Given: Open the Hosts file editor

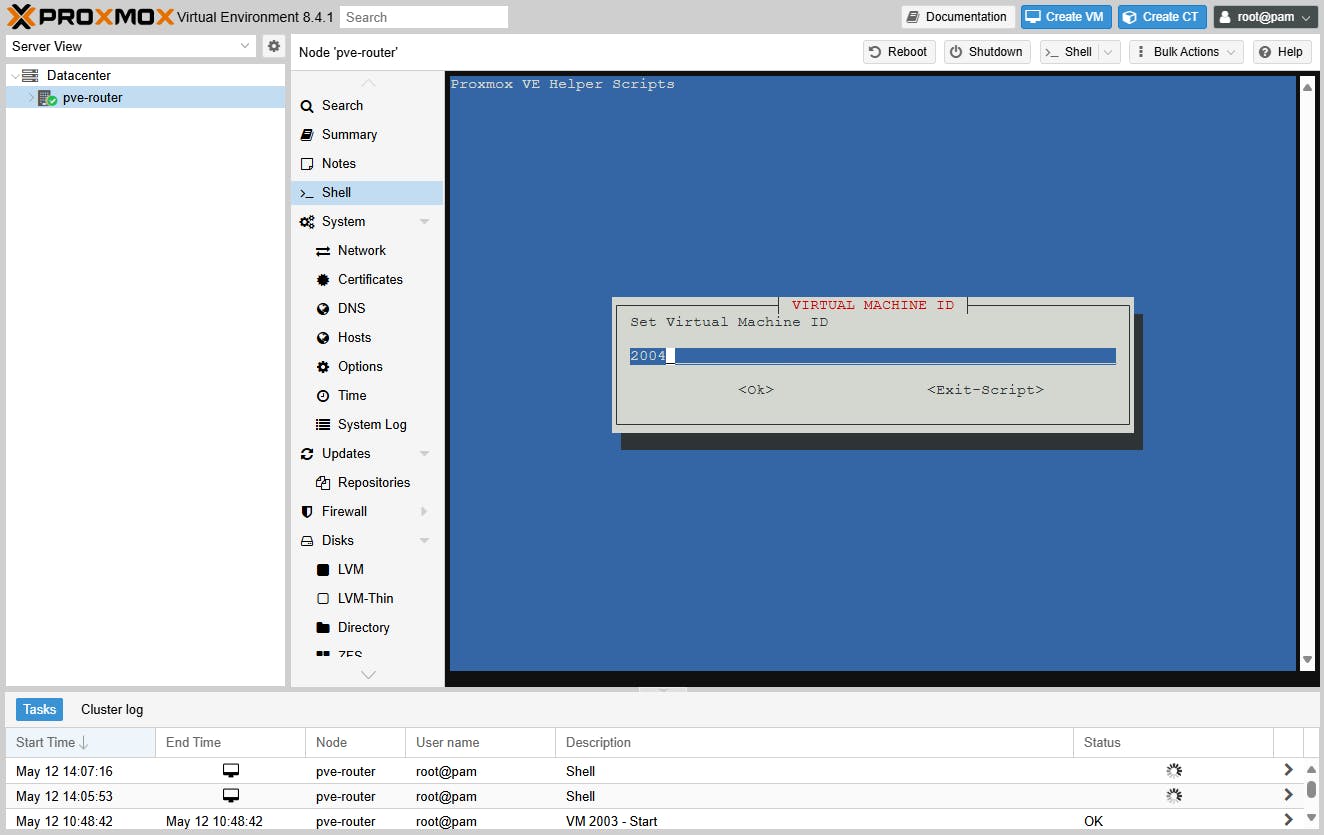Looking at the screenshot, I should click(321, 337).
